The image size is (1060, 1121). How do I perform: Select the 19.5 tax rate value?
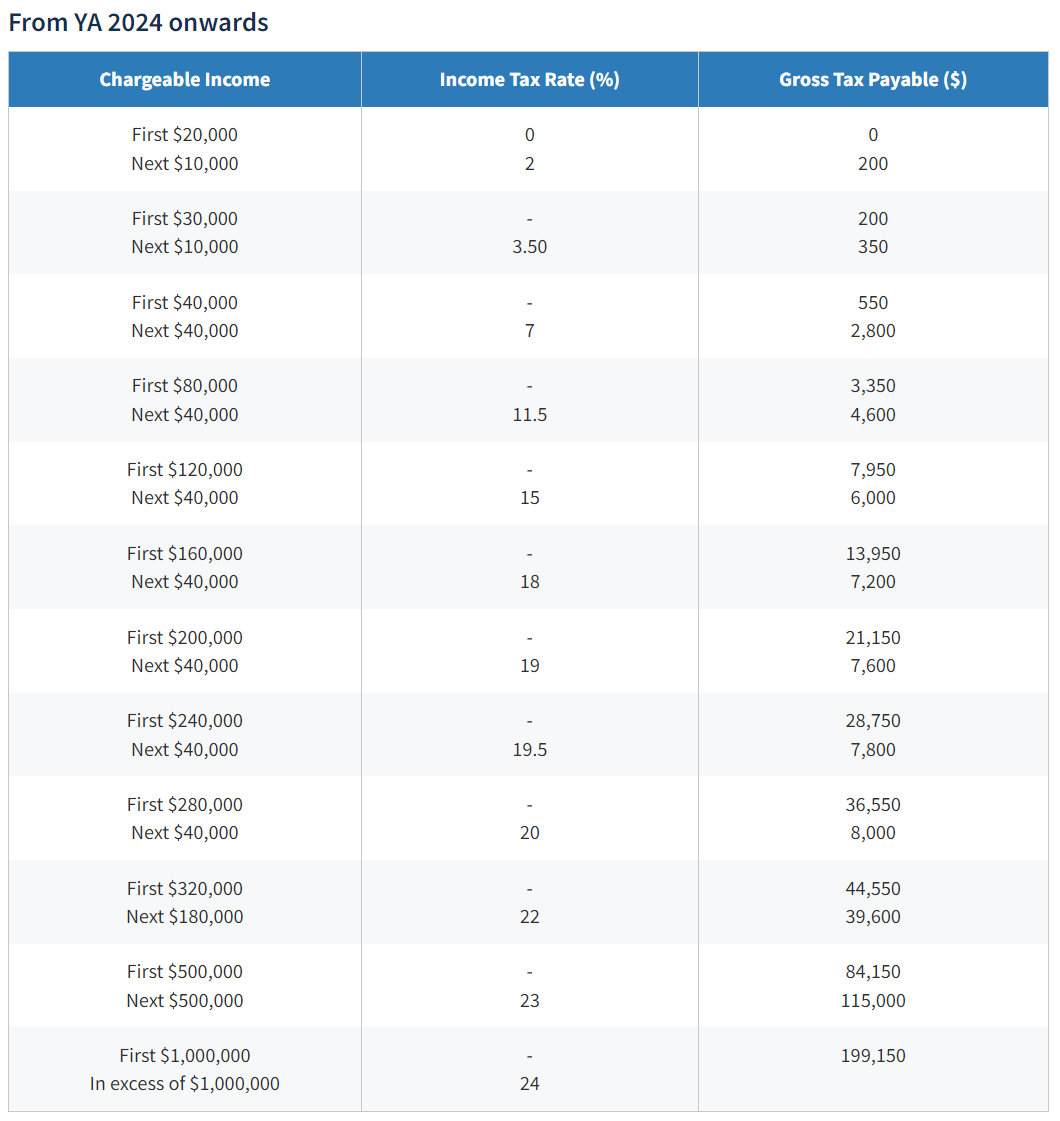529,750
